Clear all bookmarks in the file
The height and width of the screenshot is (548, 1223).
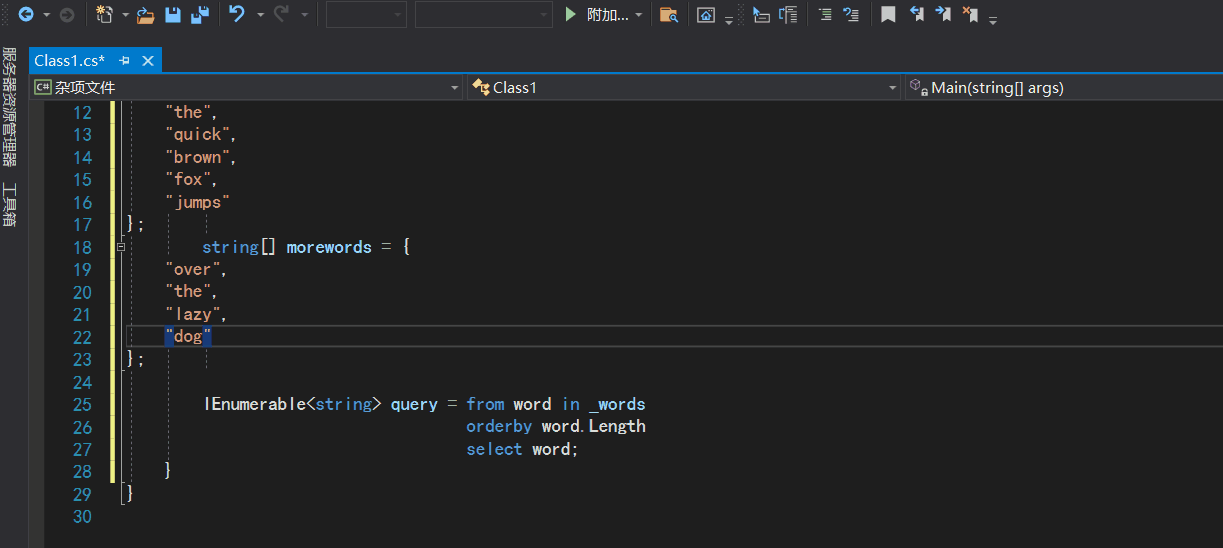[x=969, y=14]
